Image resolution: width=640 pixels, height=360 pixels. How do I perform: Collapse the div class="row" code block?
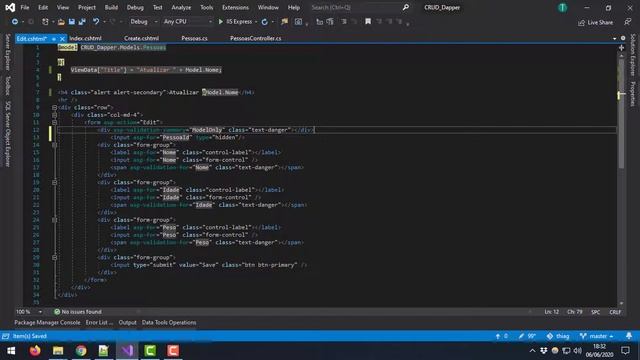(x=54, y=107)
